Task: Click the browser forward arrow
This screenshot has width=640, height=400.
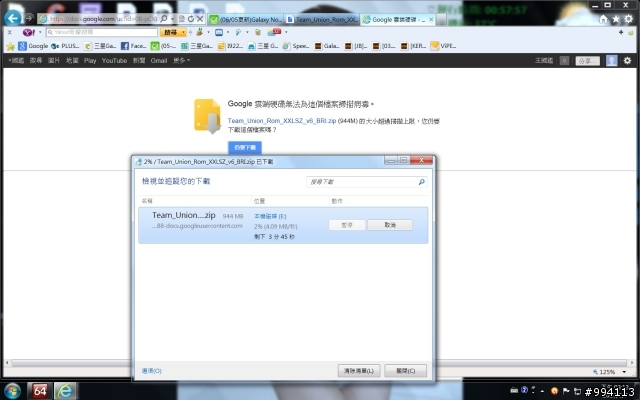Action: [29, 18]
